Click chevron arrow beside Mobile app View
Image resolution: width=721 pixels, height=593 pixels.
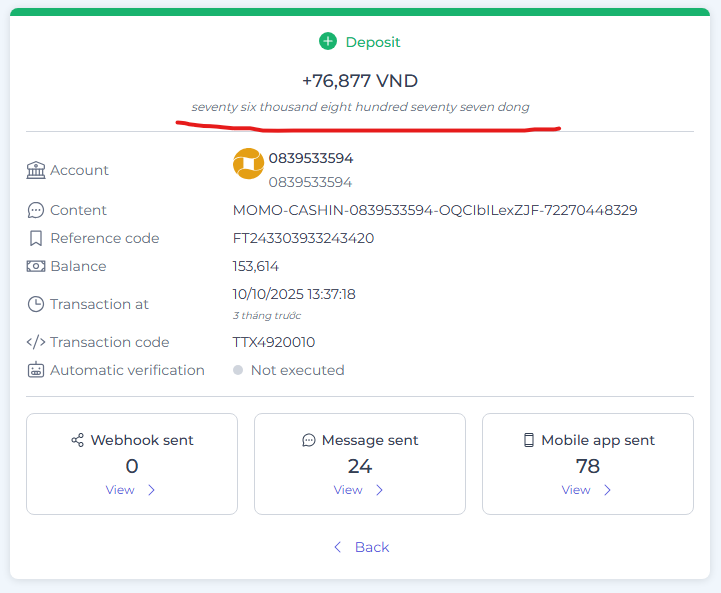[607, 490]
